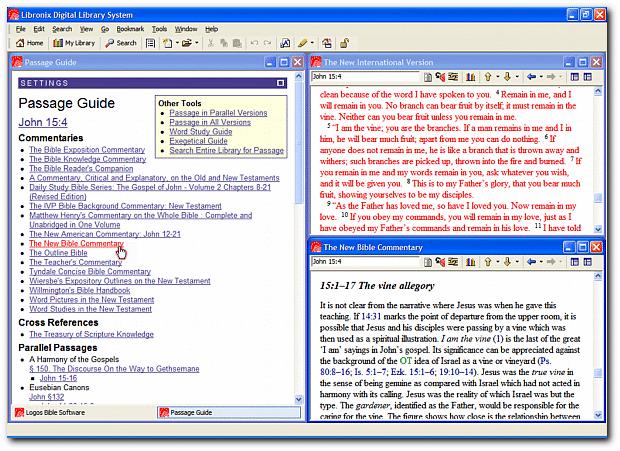Switch to the Logos Bible Software tab
Screen dimensions: 620x451
50,413
